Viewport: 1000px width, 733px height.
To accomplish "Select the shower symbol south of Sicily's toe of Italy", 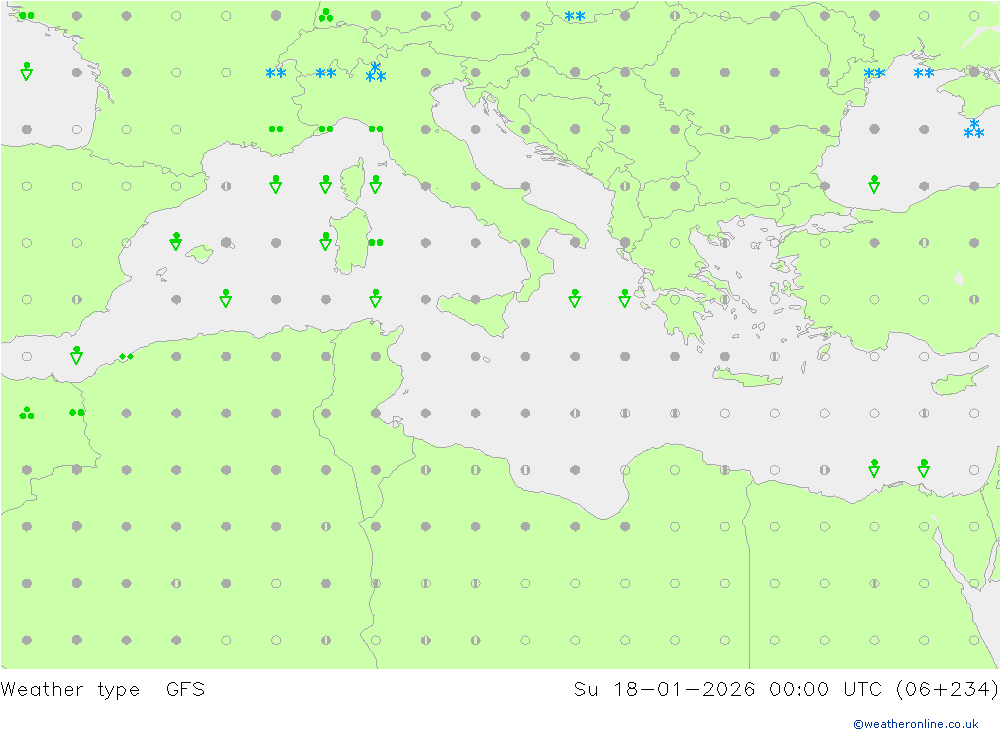I will (575, 298).
